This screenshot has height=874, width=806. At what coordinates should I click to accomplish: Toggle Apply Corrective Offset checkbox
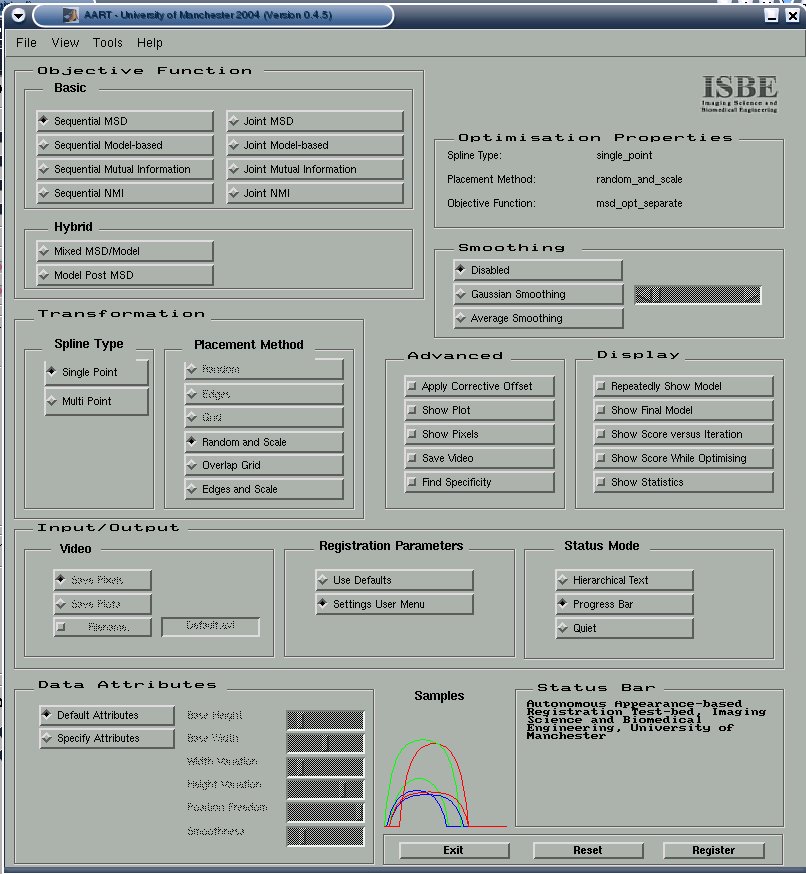click(479, 386)
